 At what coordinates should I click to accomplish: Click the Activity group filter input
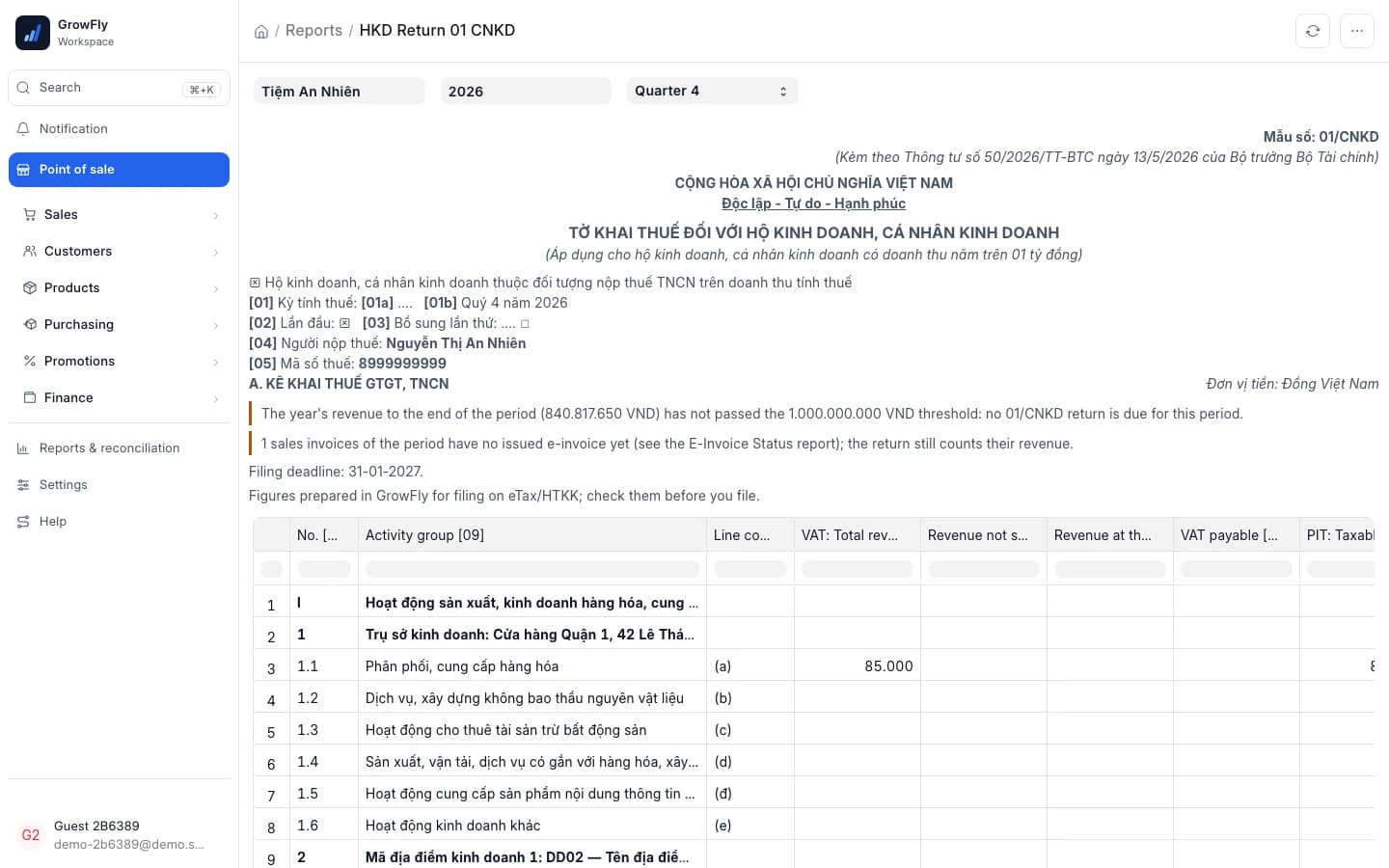point(531,569)
